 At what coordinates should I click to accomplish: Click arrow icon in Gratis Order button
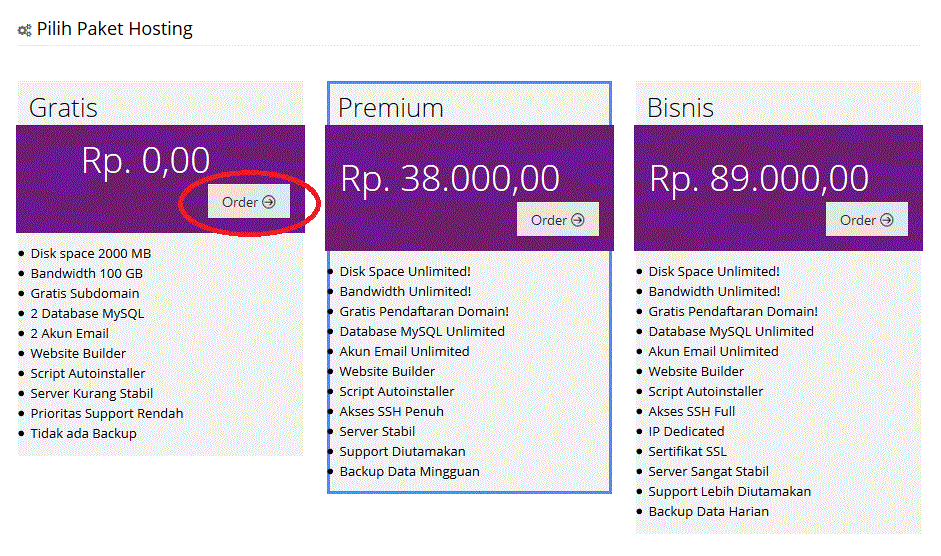tap(269, 202)
